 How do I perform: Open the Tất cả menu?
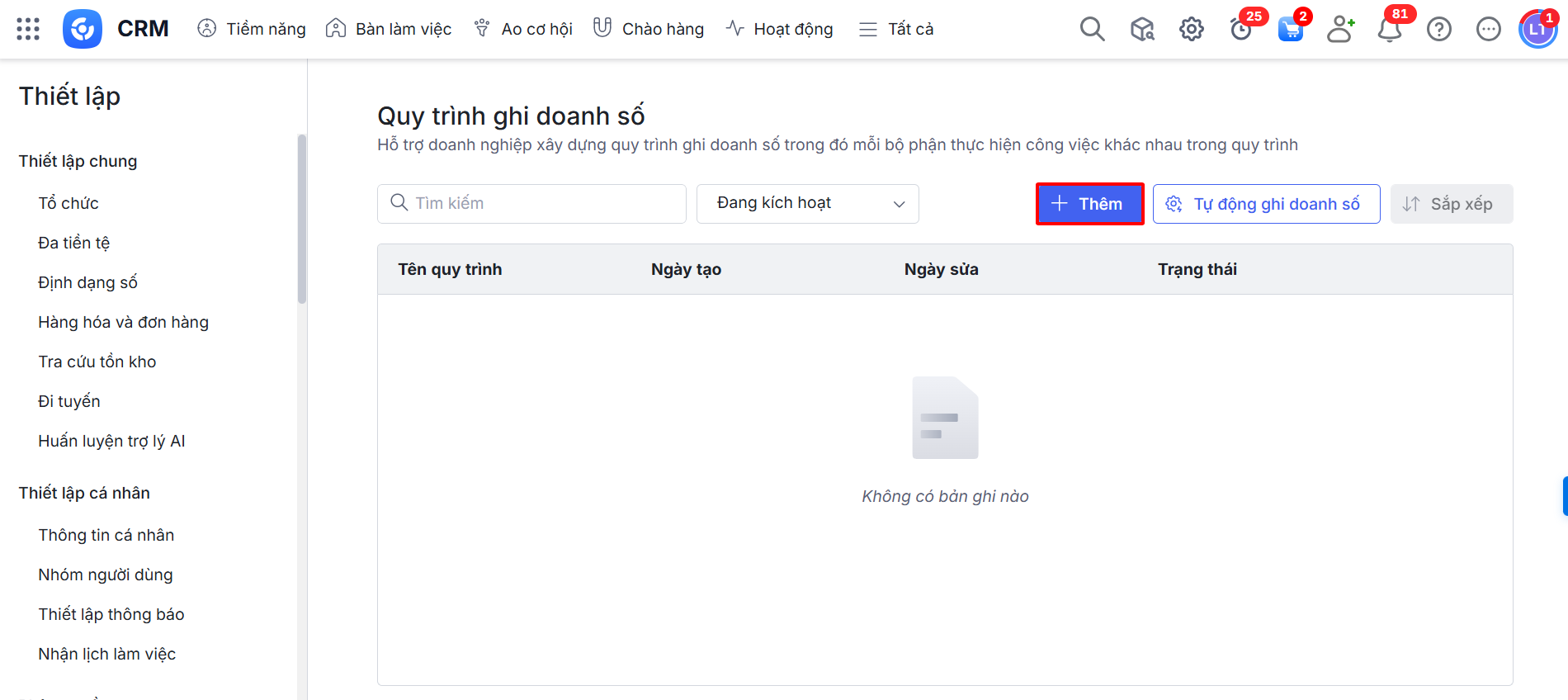(x=896, y=29)
